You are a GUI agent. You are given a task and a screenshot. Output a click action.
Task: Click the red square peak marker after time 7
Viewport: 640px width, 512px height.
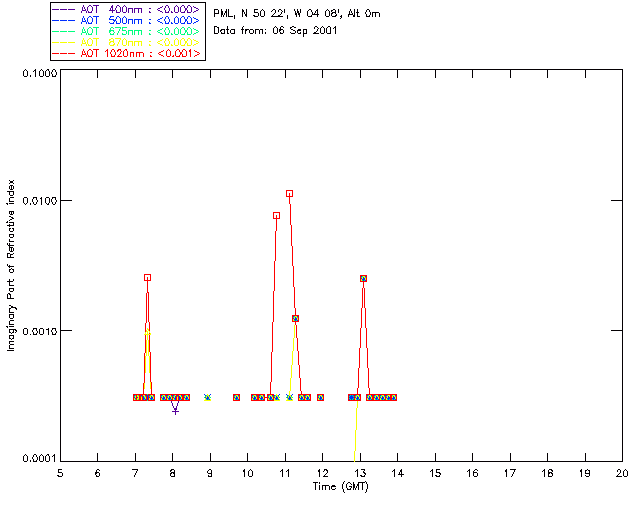(147, 278)
